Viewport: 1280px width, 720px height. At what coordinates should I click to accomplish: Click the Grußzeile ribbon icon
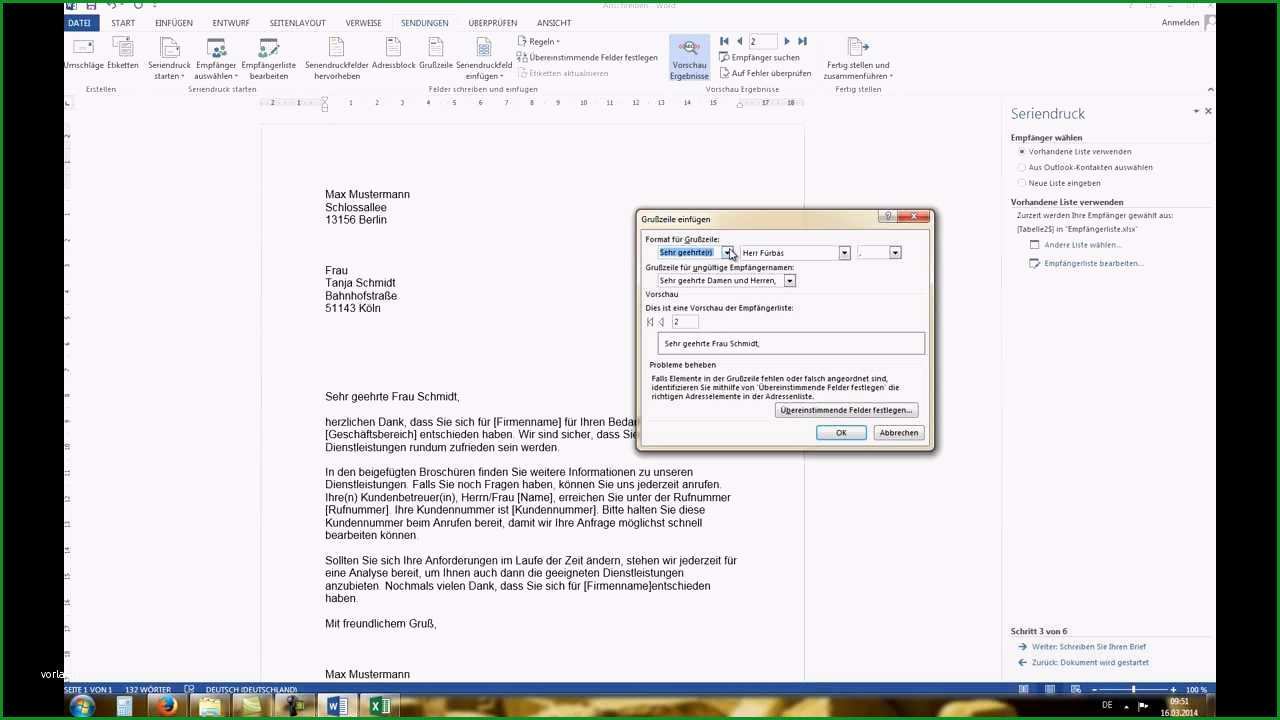tap(436, 48)
